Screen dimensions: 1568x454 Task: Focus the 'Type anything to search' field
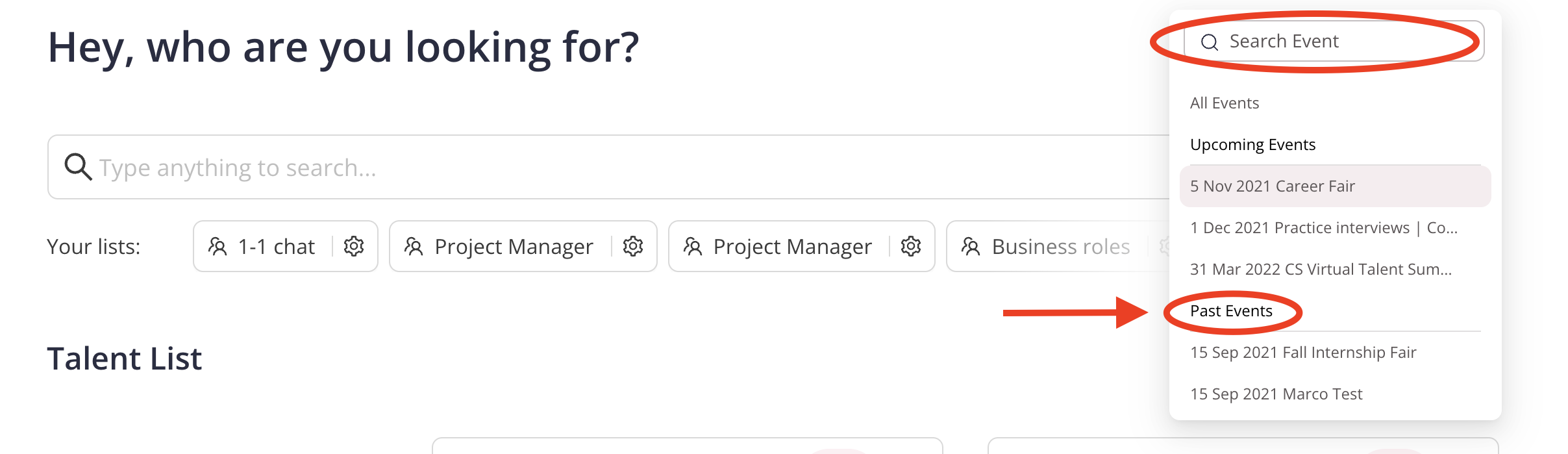point(584,168)
